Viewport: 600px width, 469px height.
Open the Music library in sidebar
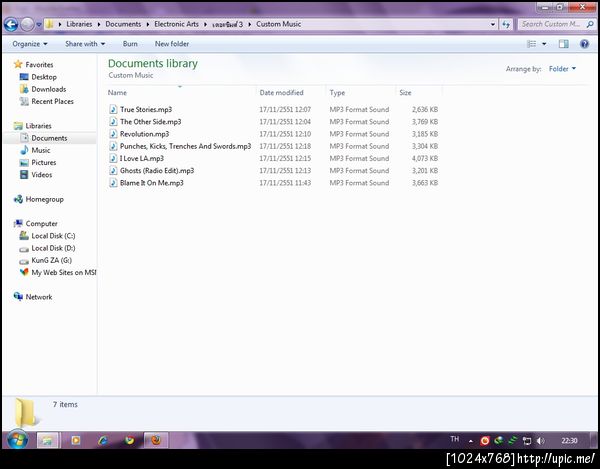click(x=41, y=150)
